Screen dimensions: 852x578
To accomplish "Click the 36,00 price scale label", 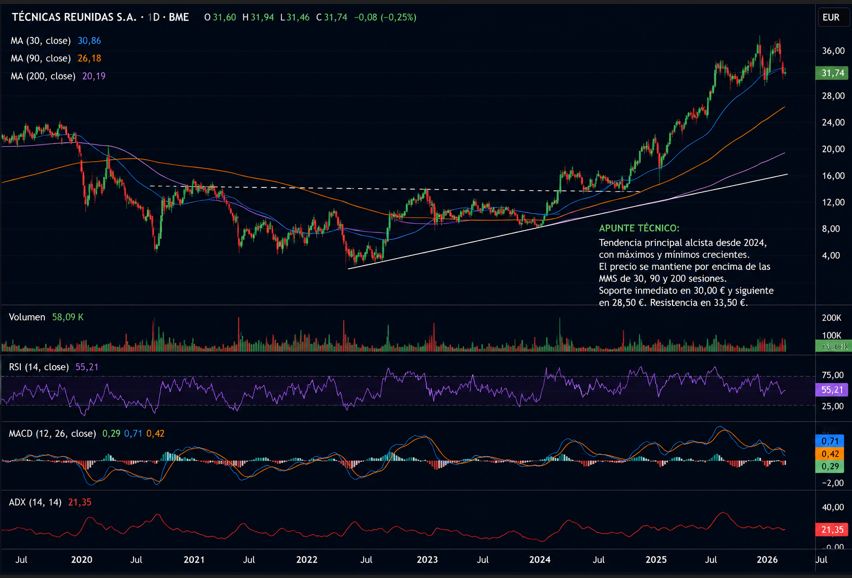I will point(834,51).
